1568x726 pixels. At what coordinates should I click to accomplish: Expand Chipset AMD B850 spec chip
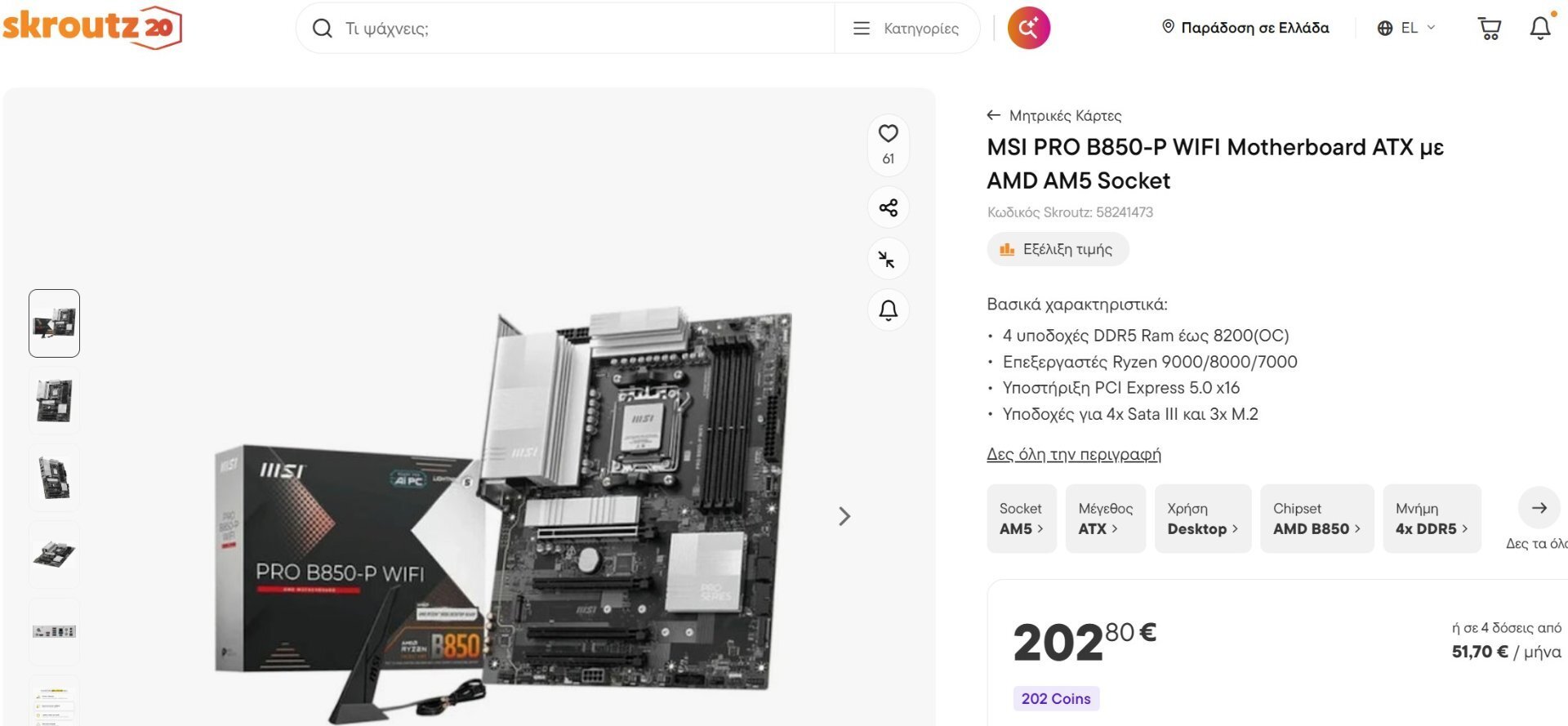pyautogui.click(x=1316, y=519)
